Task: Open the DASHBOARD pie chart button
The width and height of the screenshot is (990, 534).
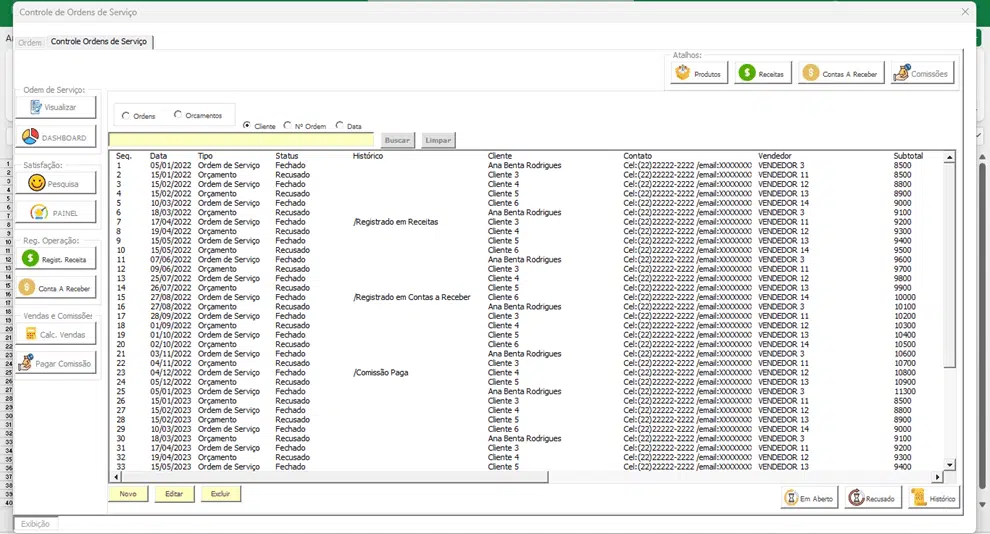Action: [x=56, y=137]
